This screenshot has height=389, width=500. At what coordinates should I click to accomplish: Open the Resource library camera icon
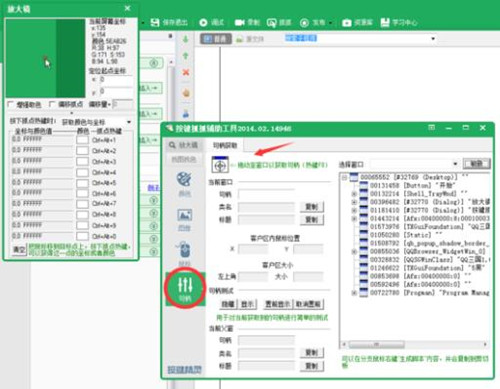(x=347, y=23)
